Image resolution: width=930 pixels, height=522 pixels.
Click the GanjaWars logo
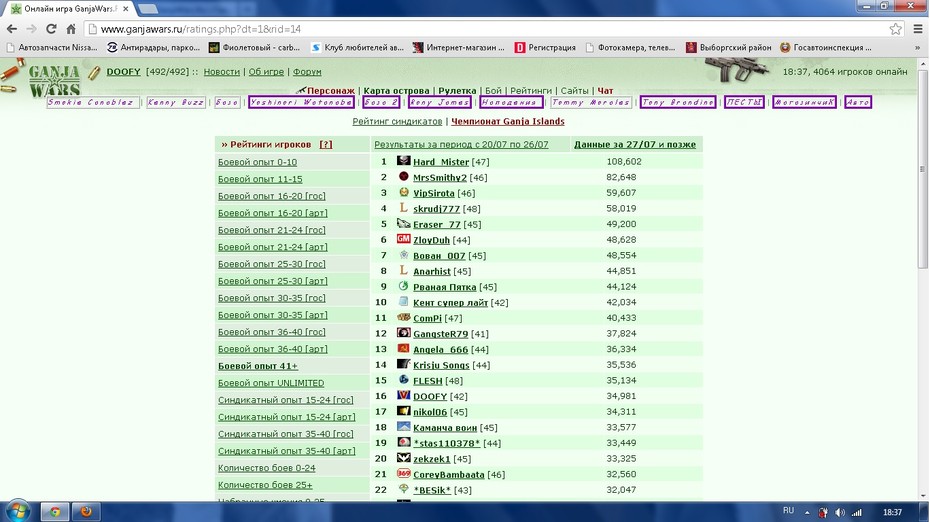tap(54, 82)
